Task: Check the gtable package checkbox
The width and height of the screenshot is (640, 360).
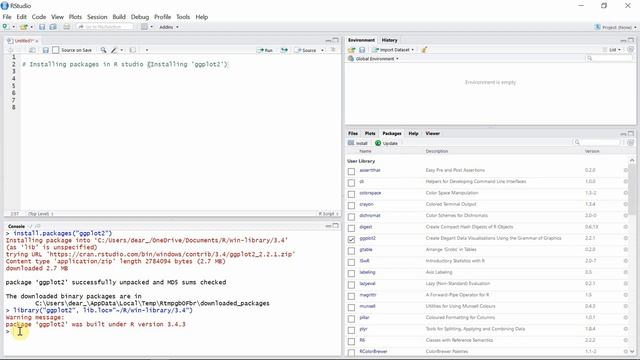Action: 351,251
